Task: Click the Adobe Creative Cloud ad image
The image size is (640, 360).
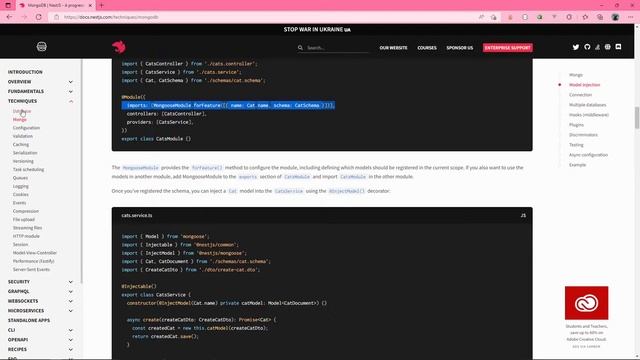Action: click(x=586, y=303)
